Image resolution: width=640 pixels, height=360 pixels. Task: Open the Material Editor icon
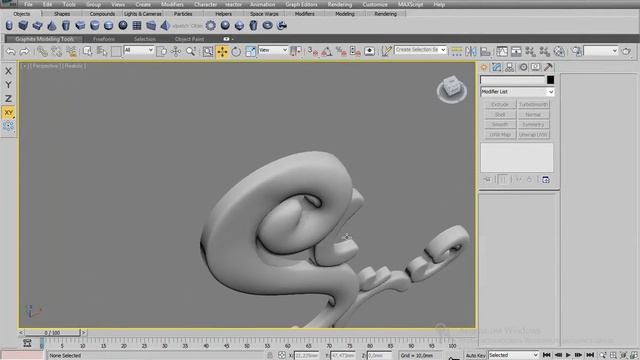pyautogui.click(x=559, y=51)
